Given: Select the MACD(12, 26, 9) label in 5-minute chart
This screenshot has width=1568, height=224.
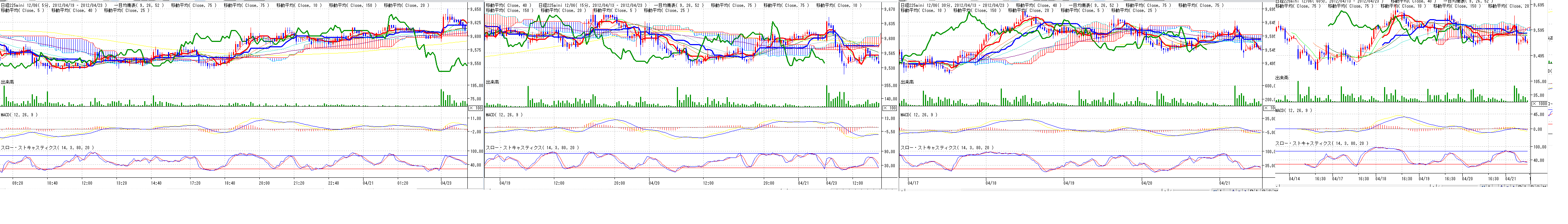Looking at the screenshot, I should [x=19, y=115].
